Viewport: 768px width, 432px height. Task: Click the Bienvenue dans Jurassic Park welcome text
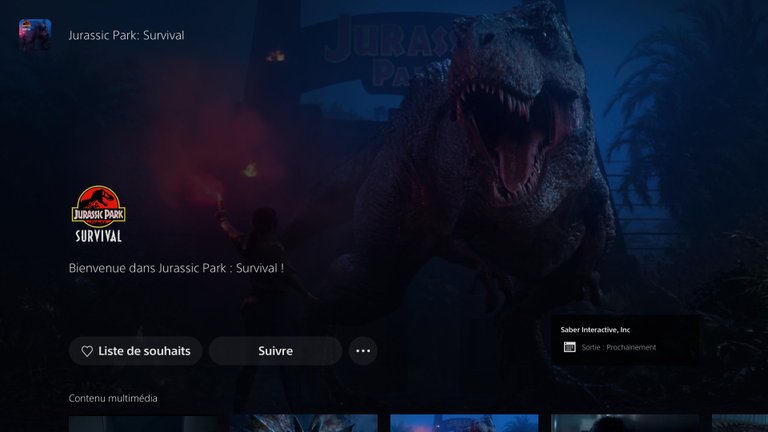pyautogui.click(x=176, y=268)
